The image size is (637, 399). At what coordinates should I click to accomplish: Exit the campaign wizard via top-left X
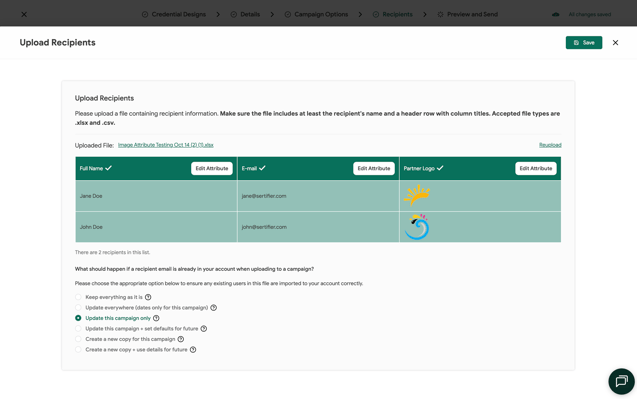coord(24,14)
